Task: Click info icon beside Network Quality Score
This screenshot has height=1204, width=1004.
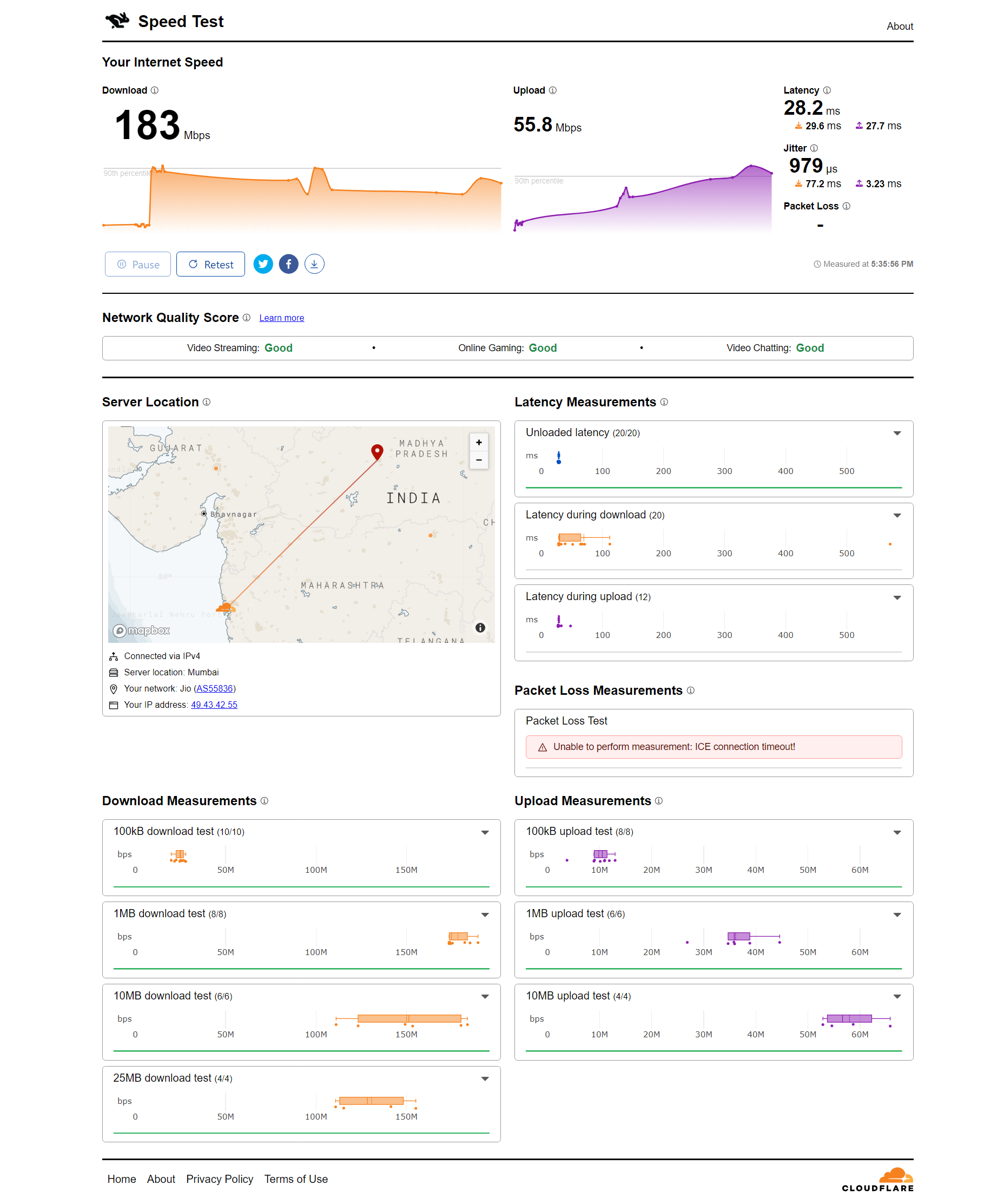Action: [x=247, y=318]
